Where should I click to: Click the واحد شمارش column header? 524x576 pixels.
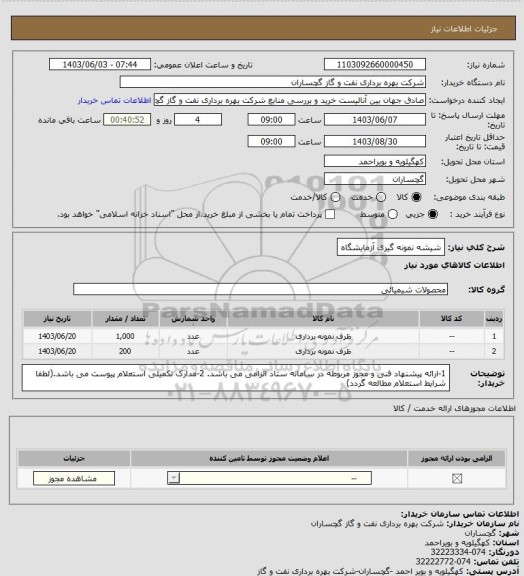193,318
